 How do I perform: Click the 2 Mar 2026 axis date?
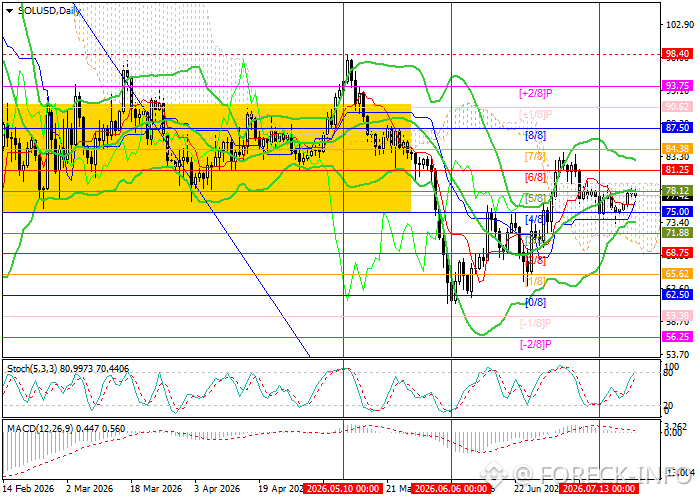coord(89,489)
